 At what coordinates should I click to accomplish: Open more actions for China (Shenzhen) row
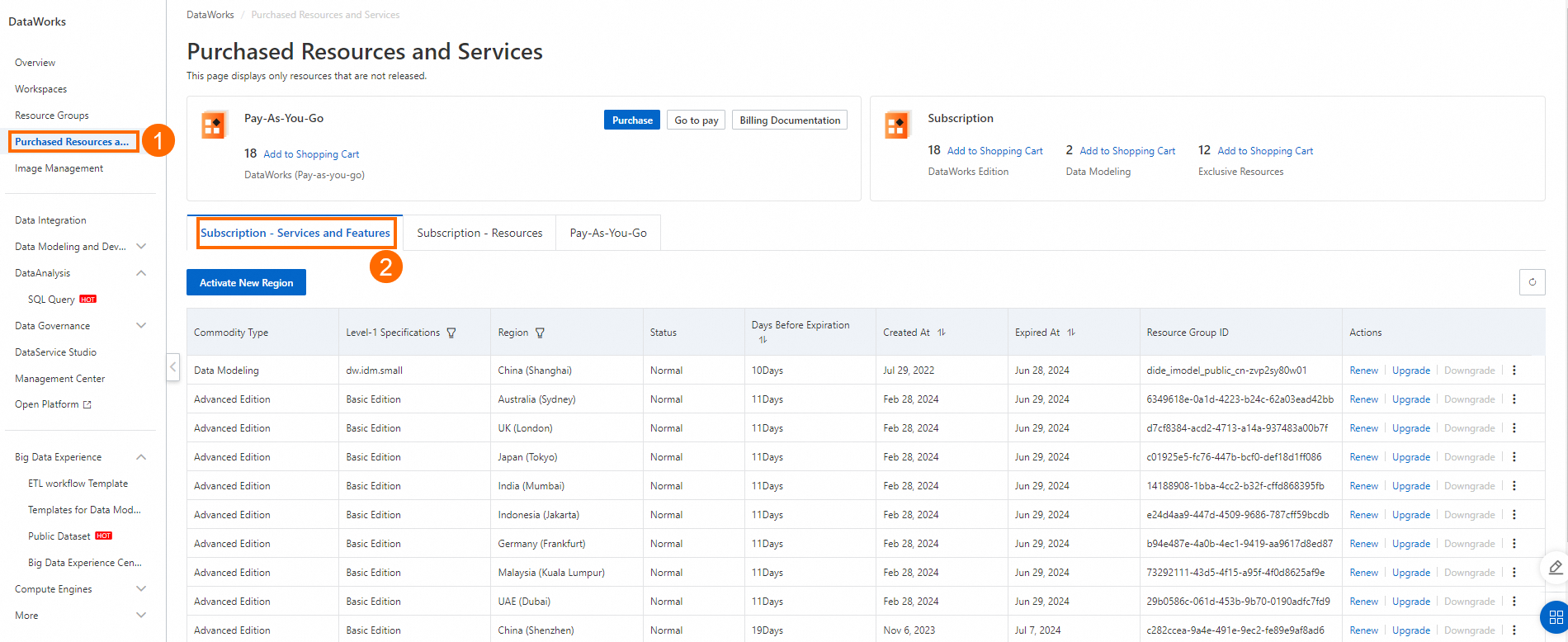[1514, 630]
